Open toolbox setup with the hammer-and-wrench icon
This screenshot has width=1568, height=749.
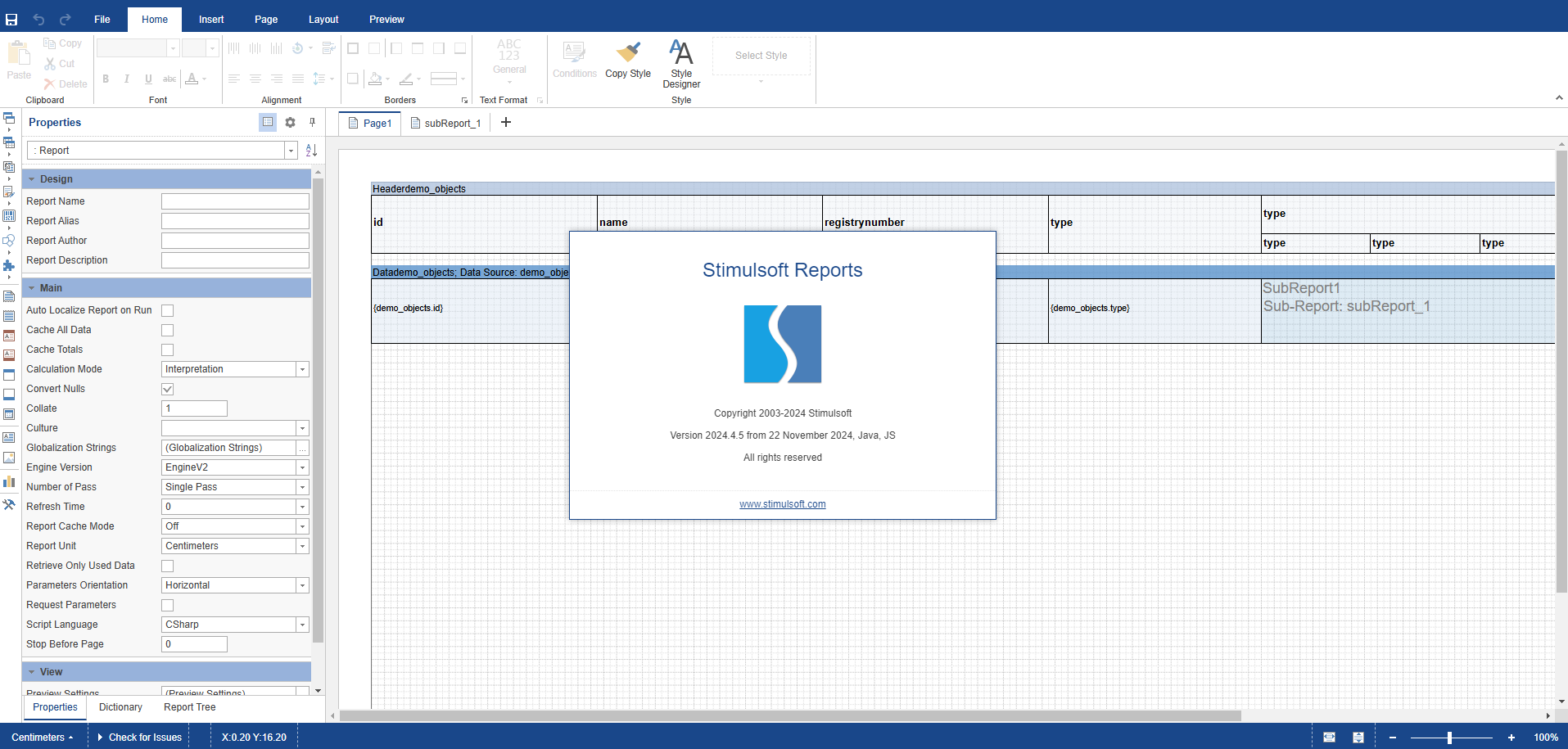pos(9,505)
